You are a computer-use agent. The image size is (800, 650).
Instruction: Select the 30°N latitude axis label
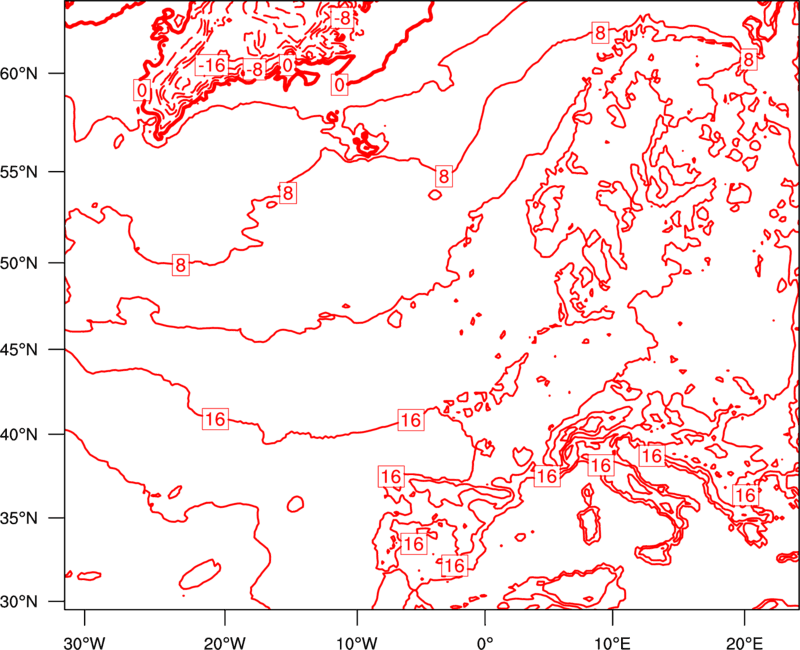pyautogui.click(x=19, y=602)
